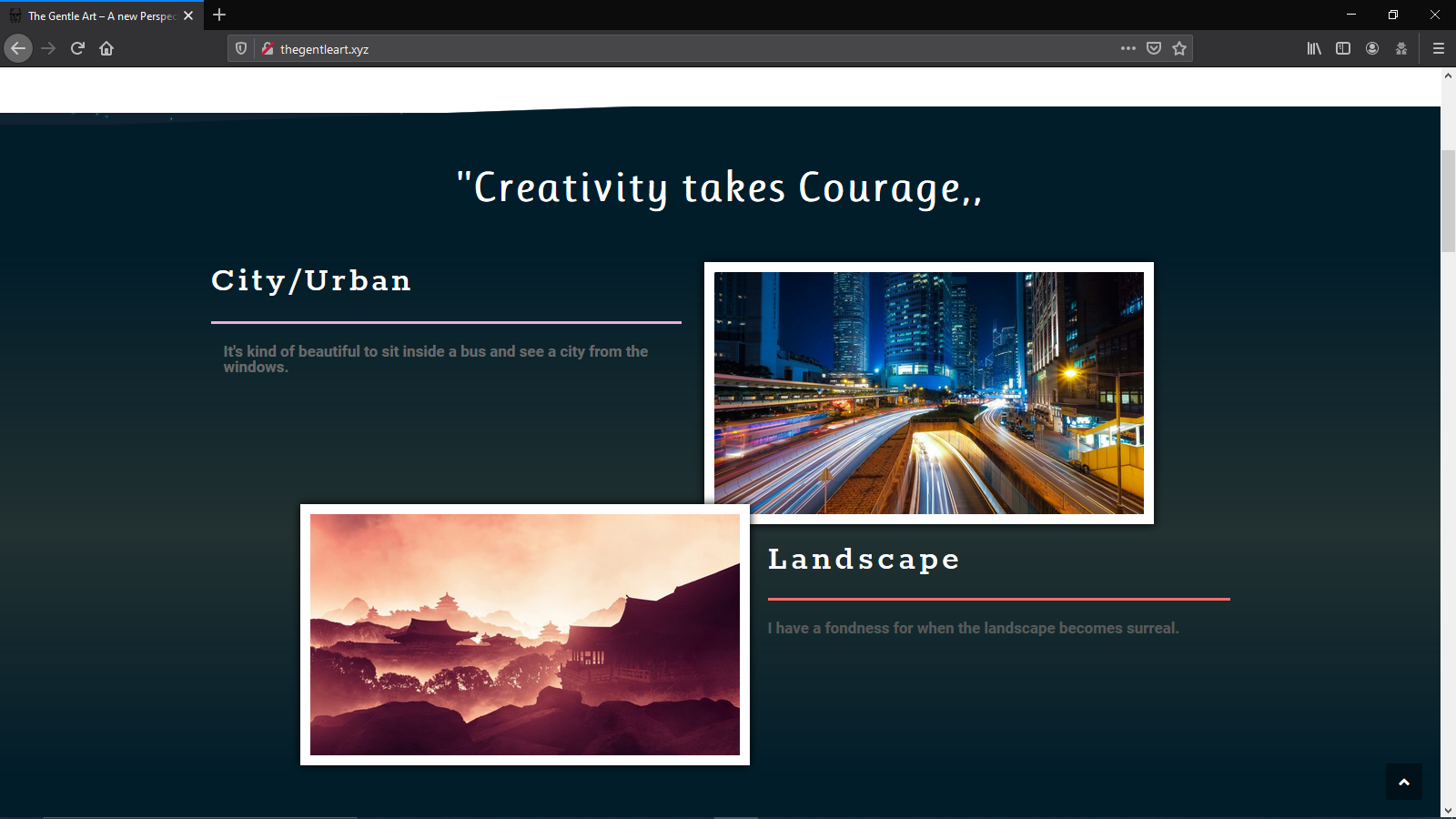The image size is (1456, 819).
Task: Open a new browser tab
Action: coord(219,15)
